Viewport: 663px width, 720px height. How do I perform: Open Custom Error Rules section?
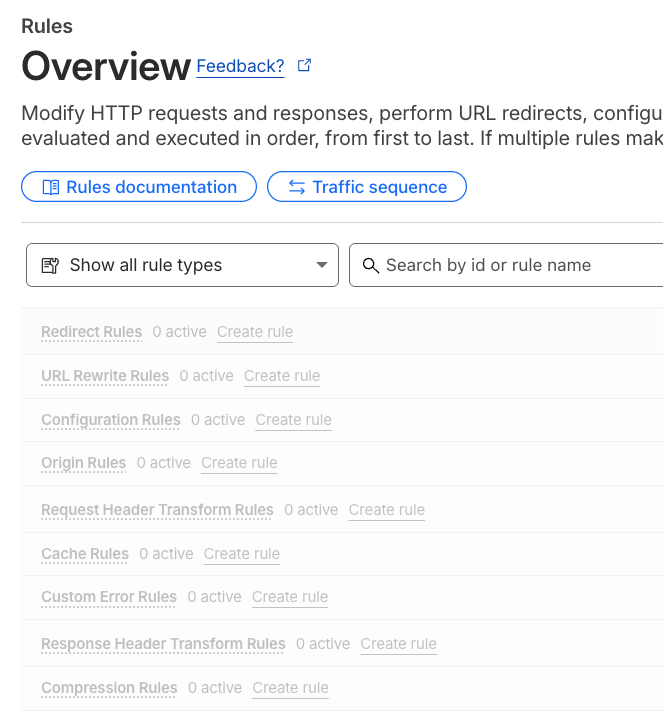[x=109, y=597]
